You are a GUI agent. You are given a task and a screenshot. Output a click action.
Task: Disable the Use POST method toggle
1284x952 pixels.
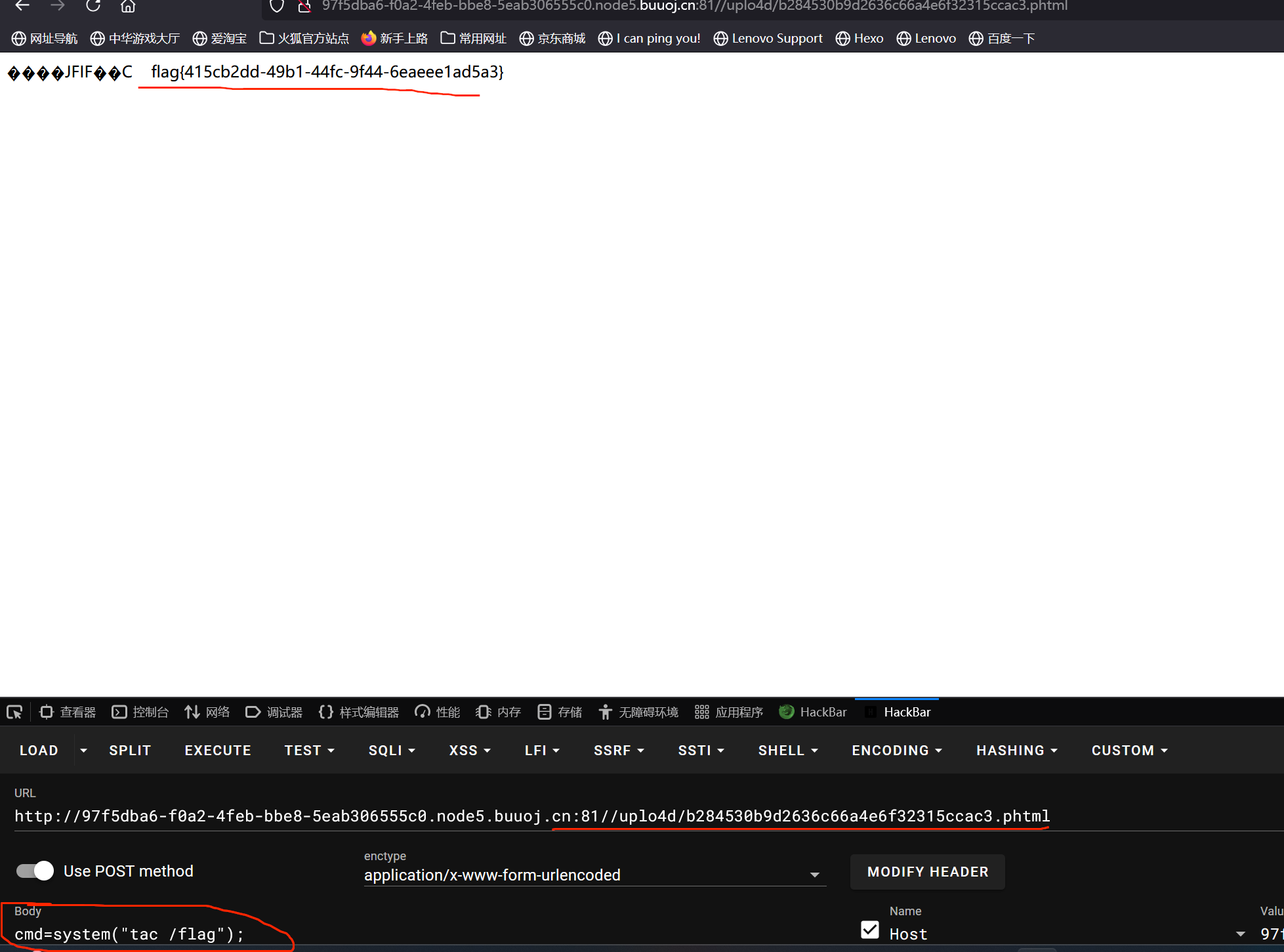click(x=35, y=871)
